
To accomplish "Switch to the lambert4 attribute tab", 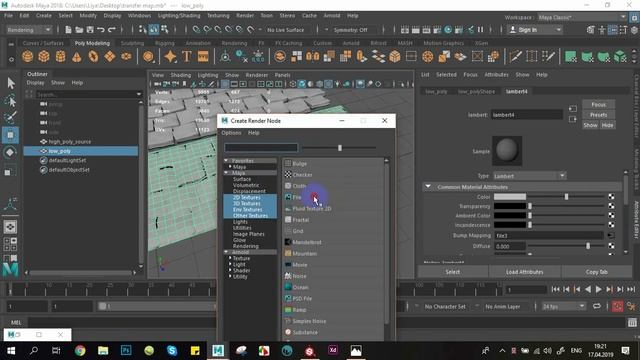I will point(516,91).
